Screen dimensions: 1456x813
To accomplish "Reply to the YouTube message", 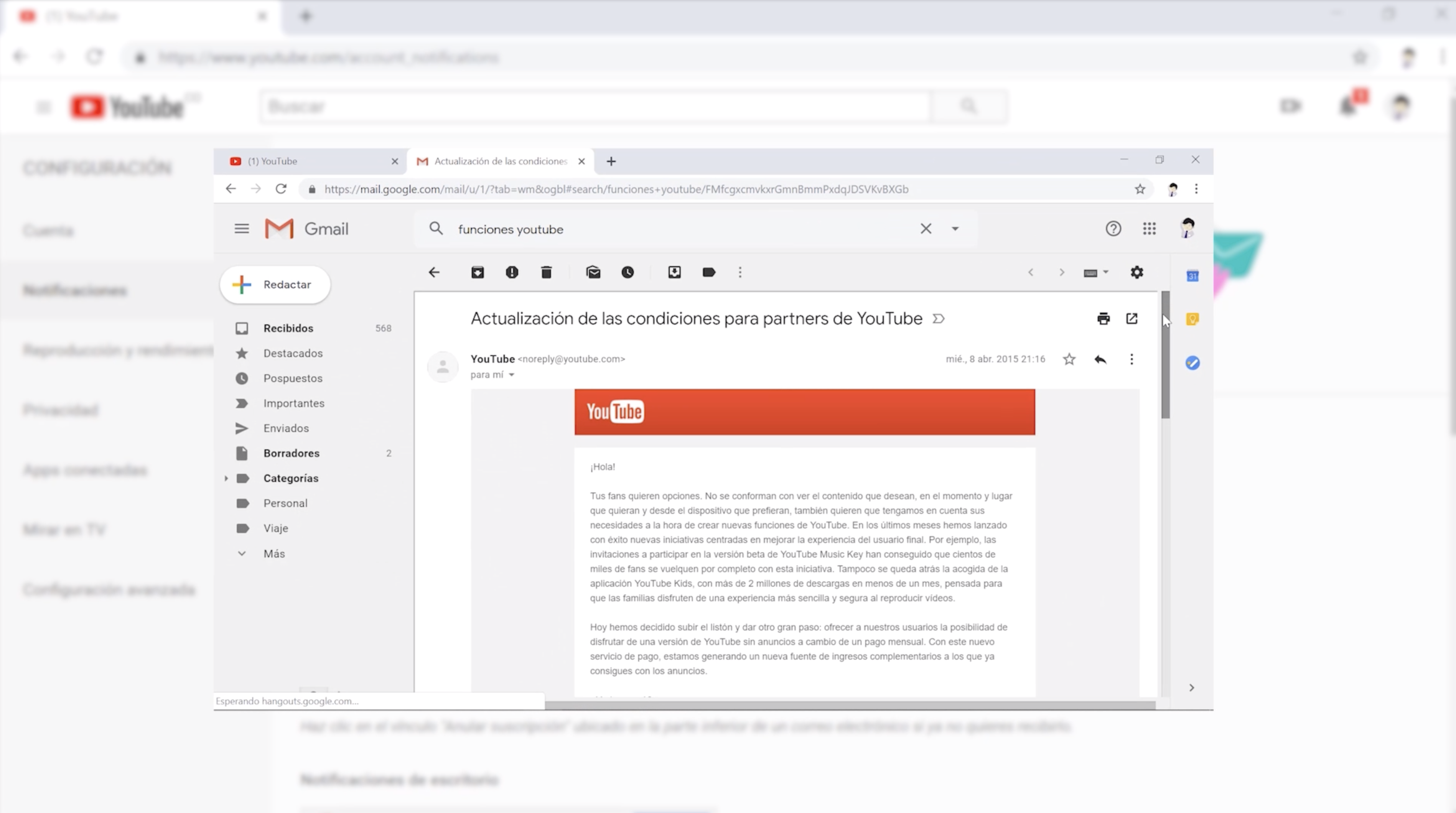I will point(1100,359).
